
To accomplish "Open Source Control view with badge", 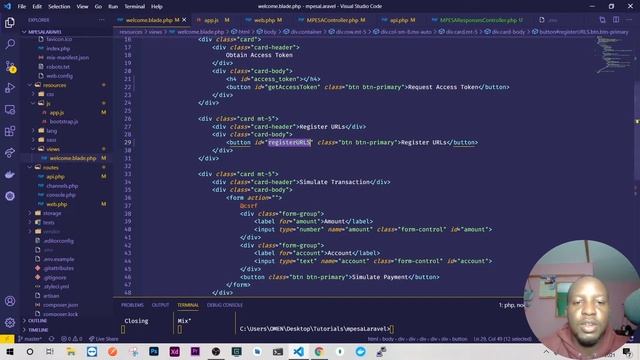I will pos(10,66).
